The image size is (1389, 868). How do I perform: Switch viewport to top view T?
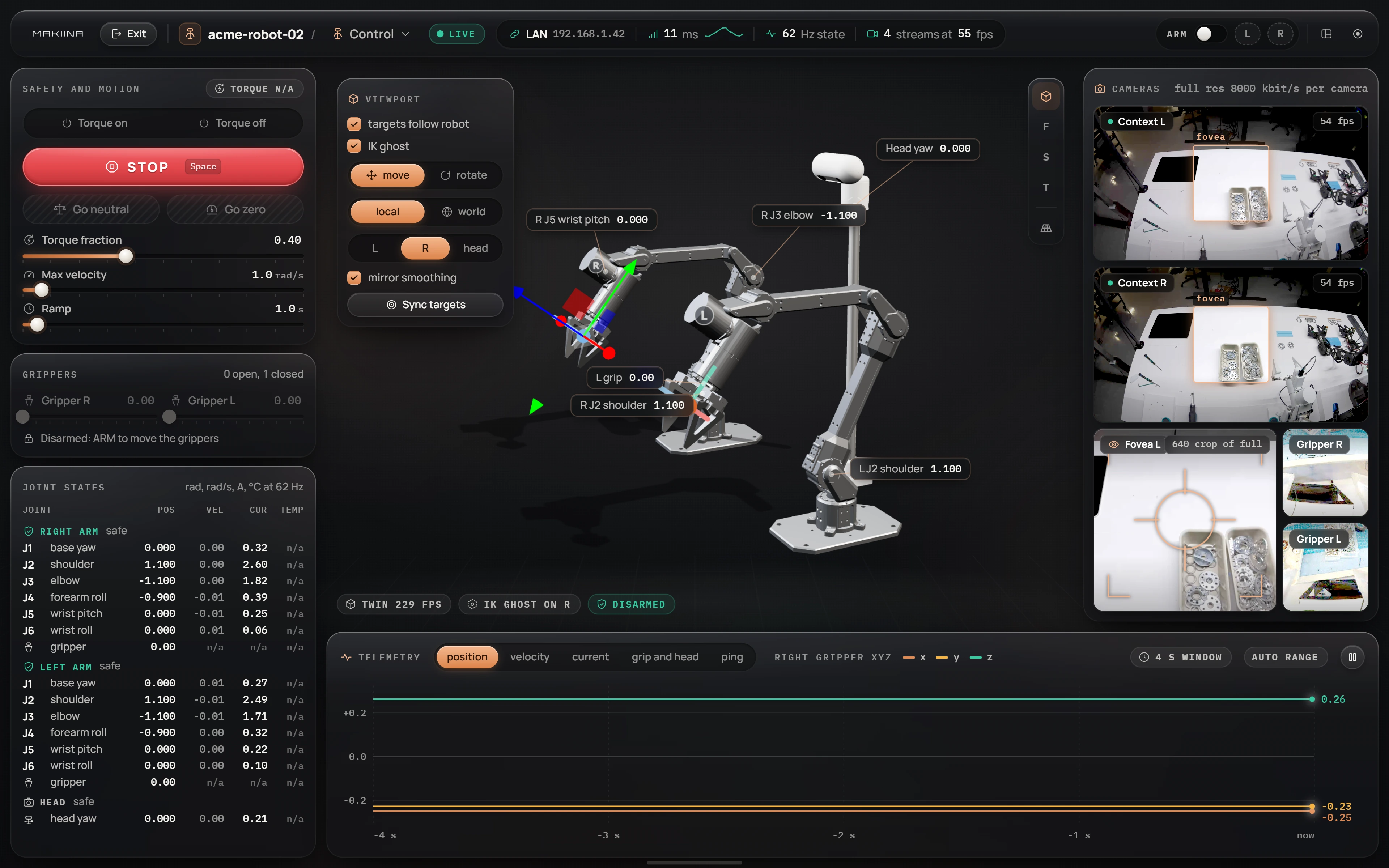click(x=1046, y=188)
